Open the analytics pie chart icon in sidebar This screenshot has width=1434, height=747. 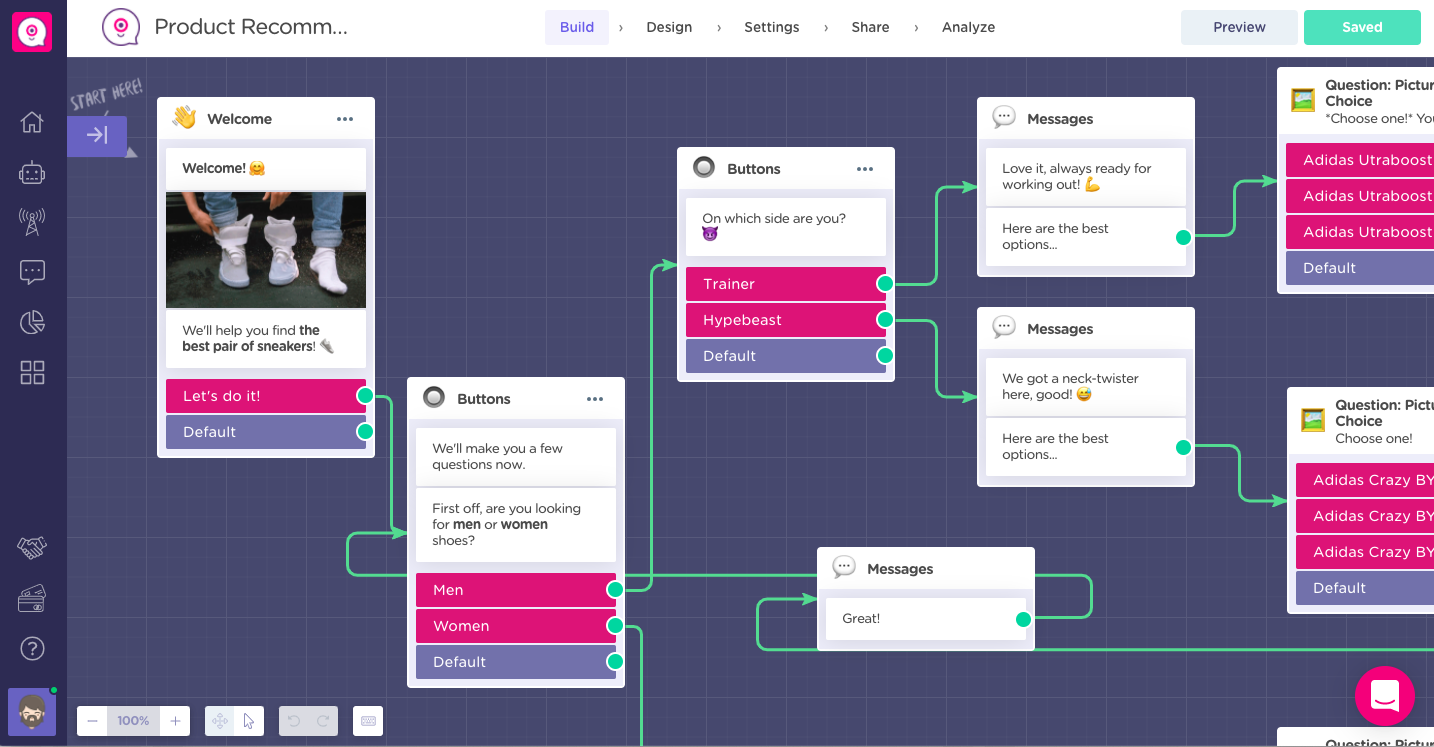tap(32, 322)
